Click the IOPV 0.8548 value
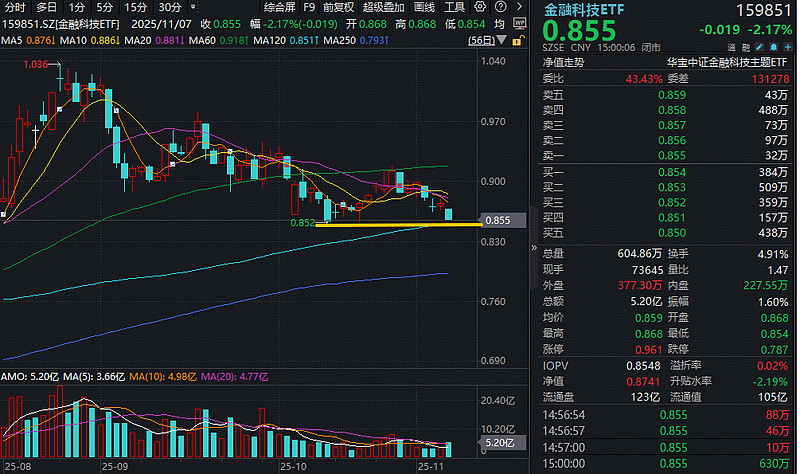The image size is (800, 474). (643, 366)
